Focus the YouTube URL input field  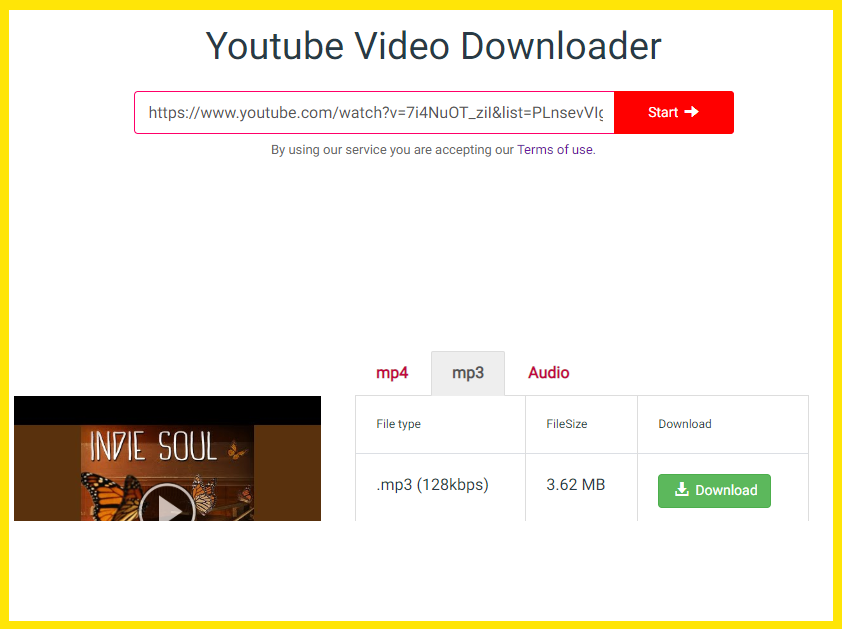(x=374, y=112)
